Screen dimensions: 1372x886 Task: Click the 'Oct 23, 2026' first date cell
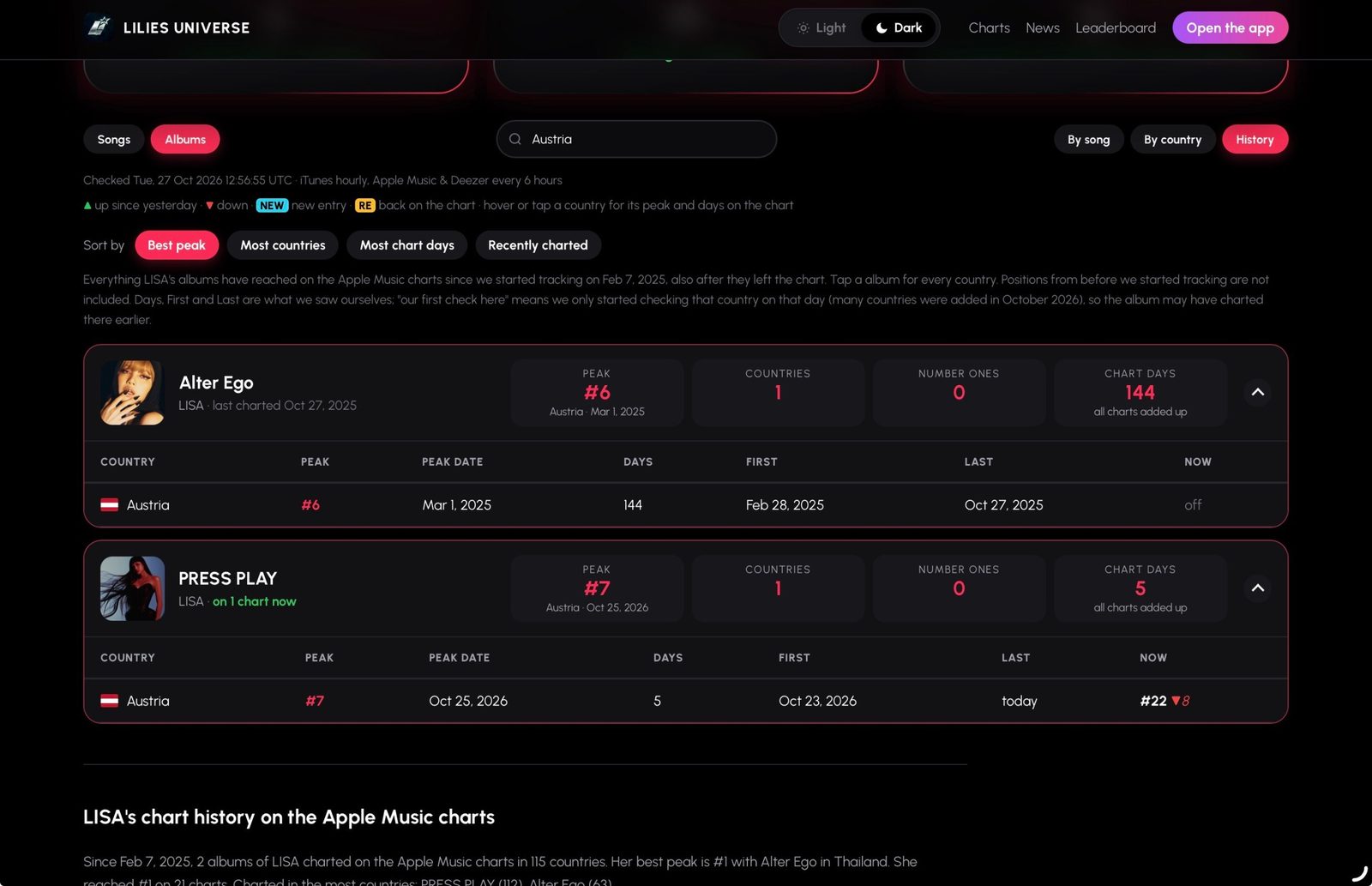point(817,701)
